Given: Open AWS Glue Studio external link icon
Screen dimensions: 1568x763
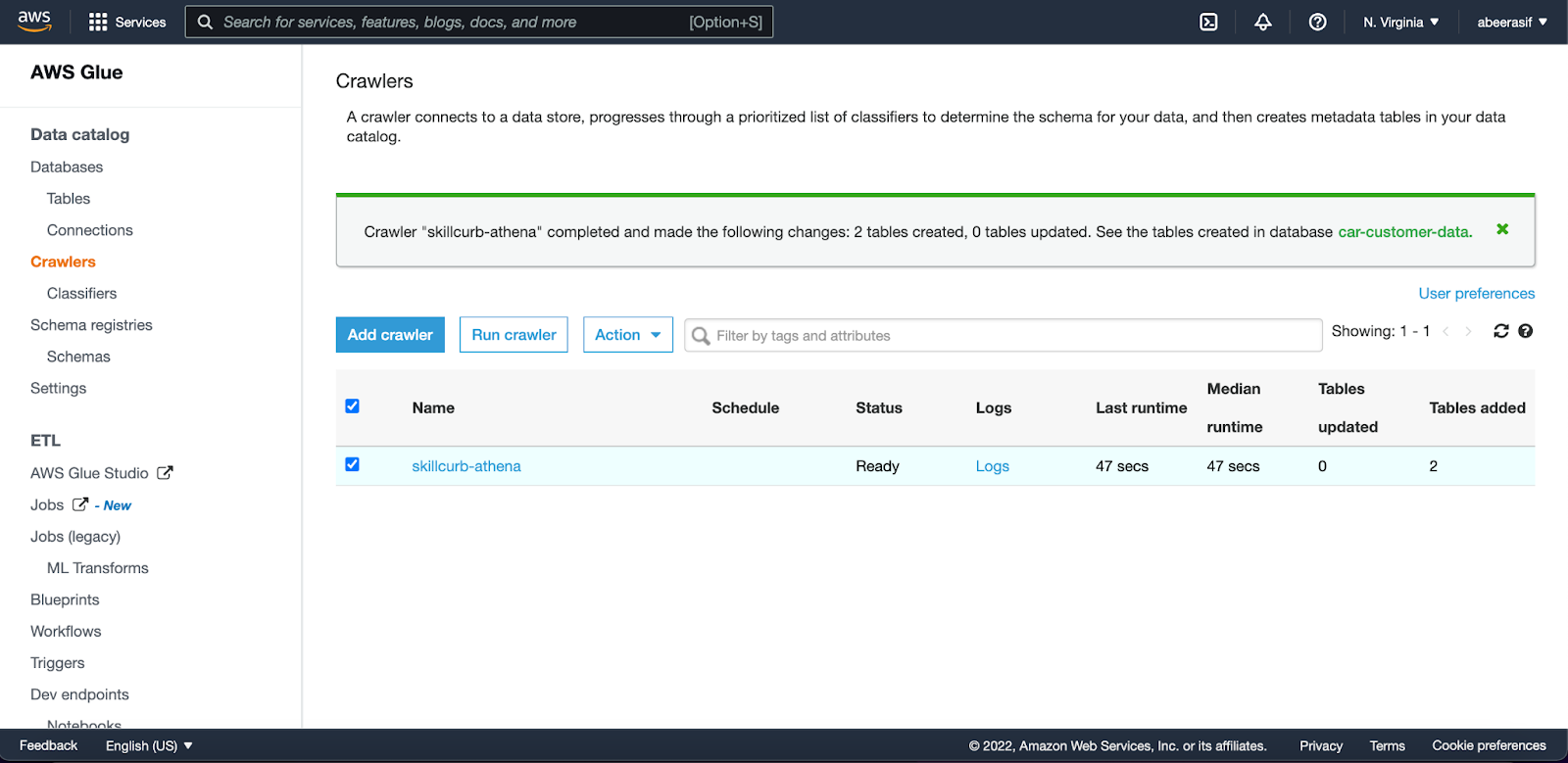Looking at the screenshot, I should point(165,472).
